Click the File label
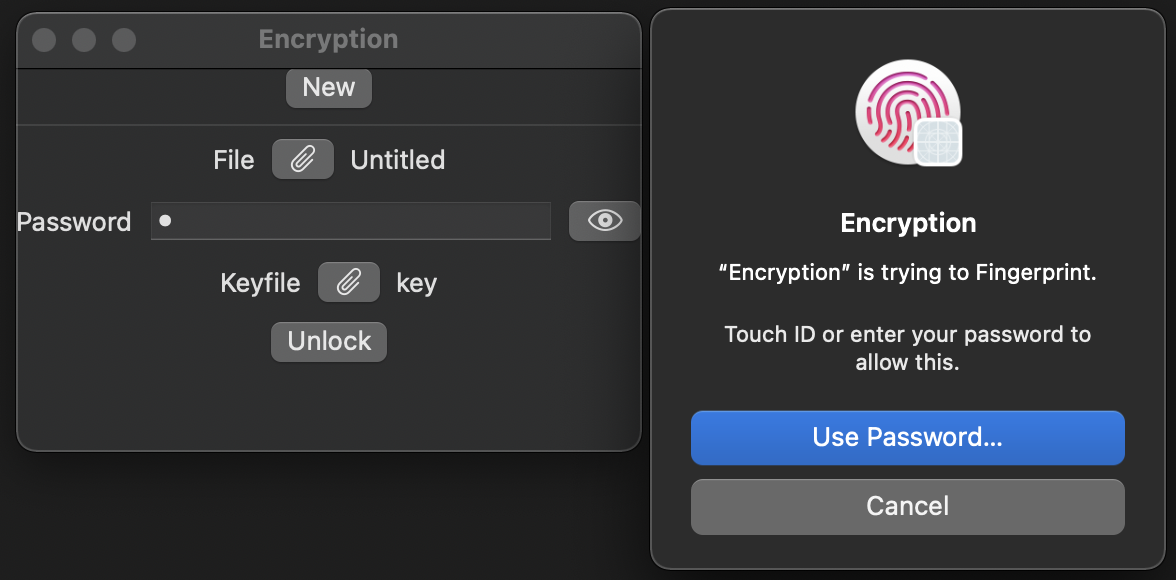1176x580 pixels. 234,160
